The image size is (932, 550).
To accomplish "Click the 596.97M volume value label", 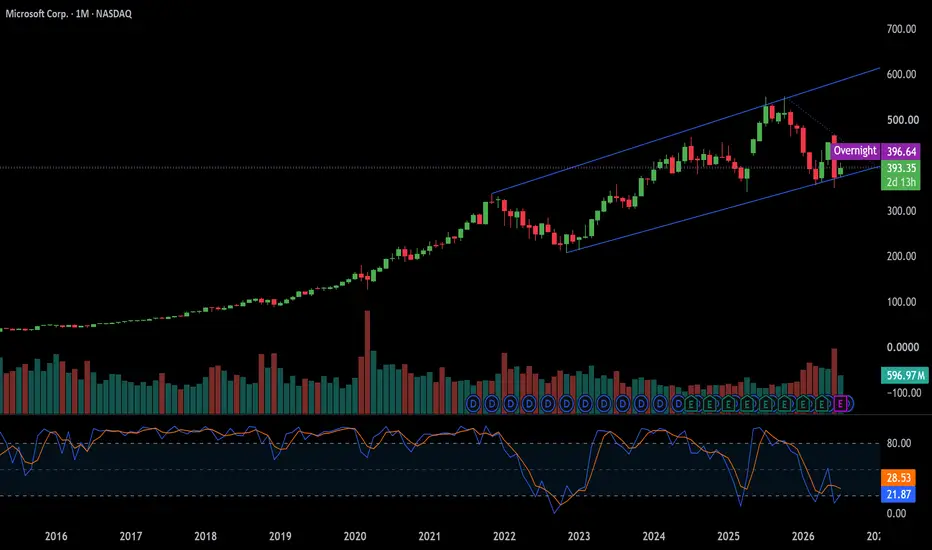I will click(x=905, y=375).
